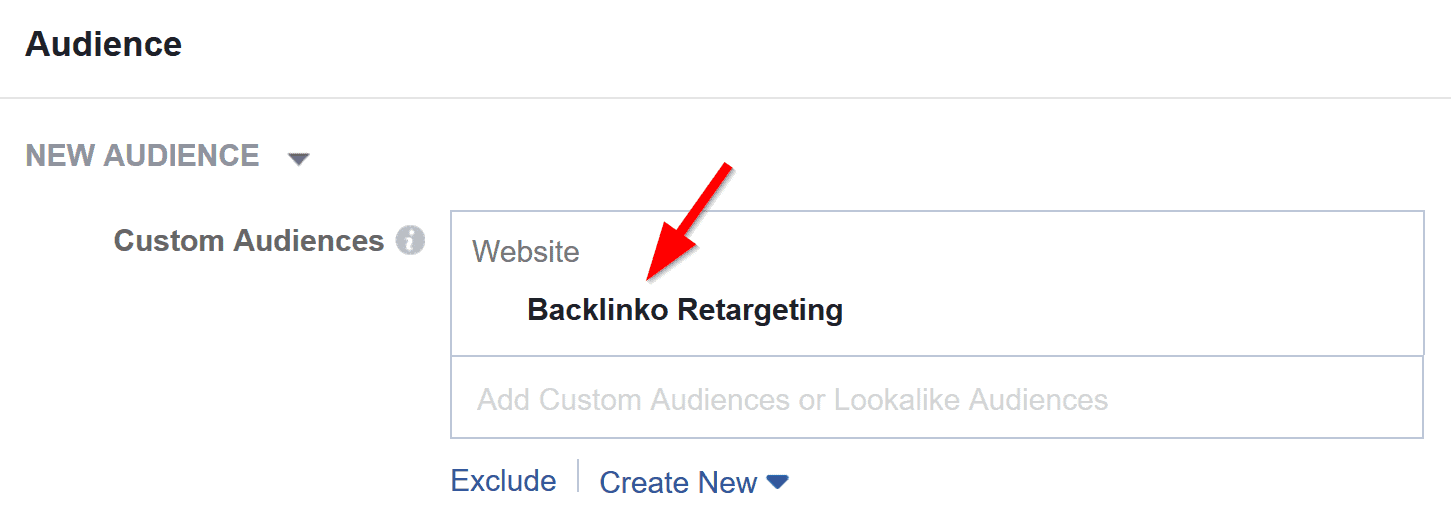
Task: Expand the NEW AUDIENCE dropdown arrow
Action: coord(298,158)
